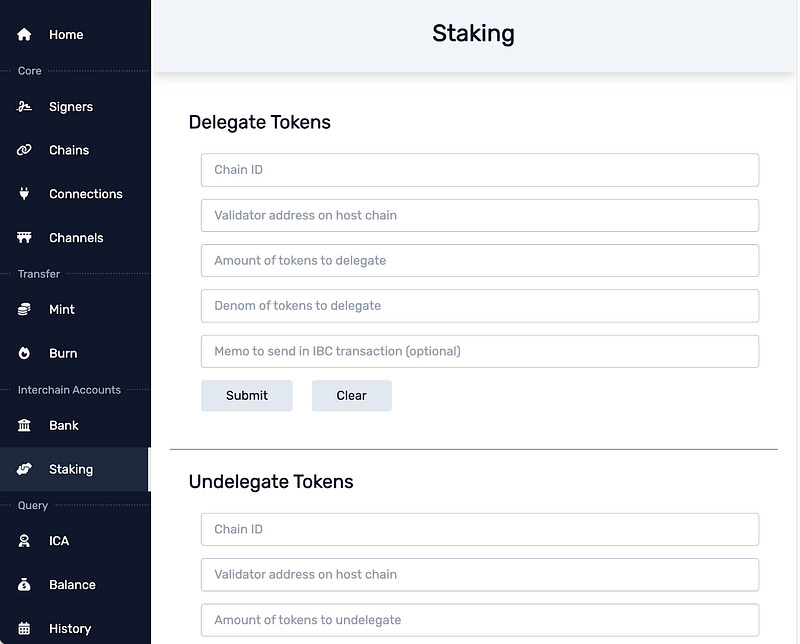Viewport: 800px width, 644px height.
Task: Clear the Delegate Tokens form
Action: coord(352,395)
